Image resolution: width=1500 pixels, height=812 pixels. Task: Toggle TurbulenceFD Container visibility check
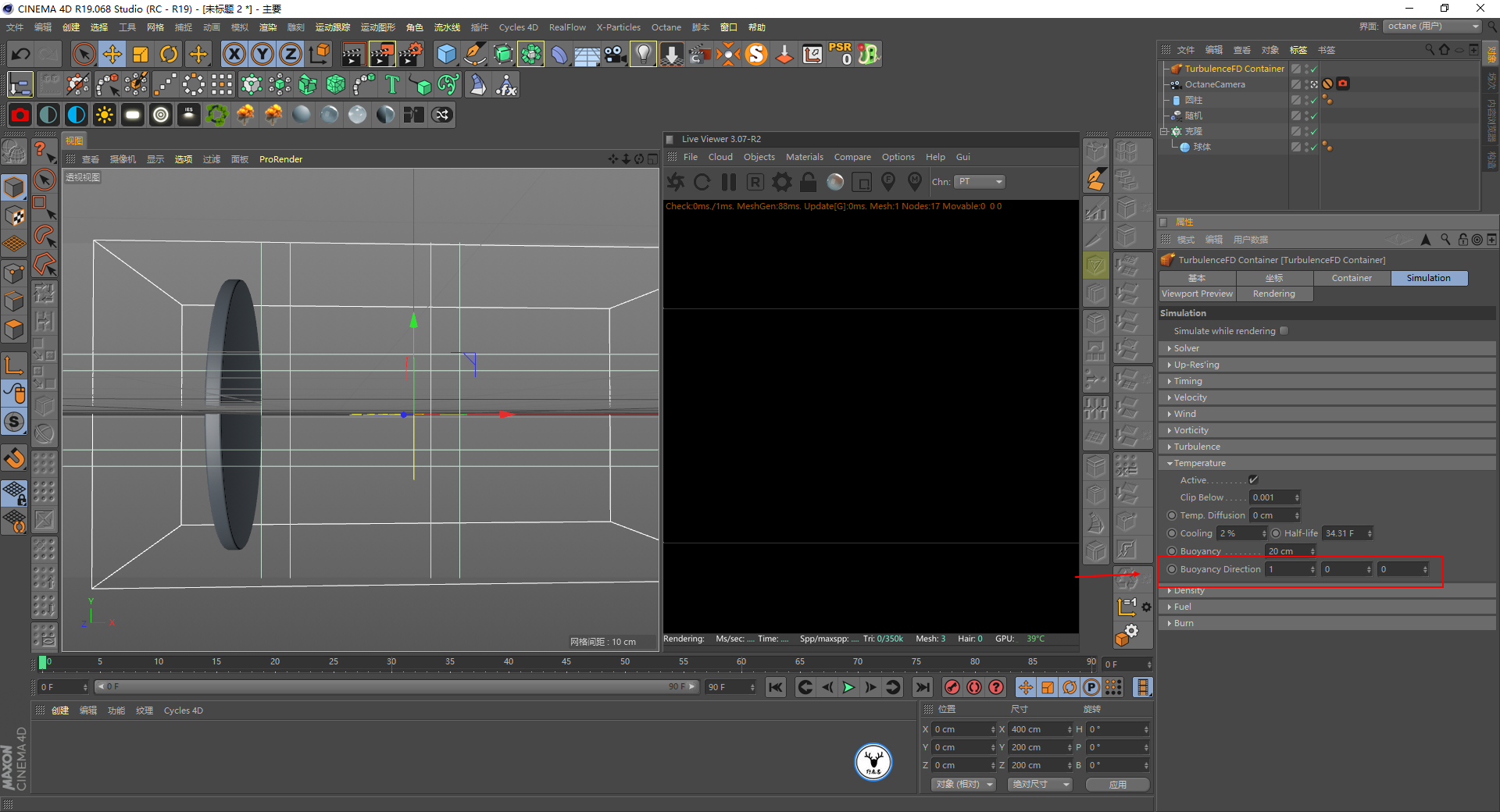[1313, 69]
